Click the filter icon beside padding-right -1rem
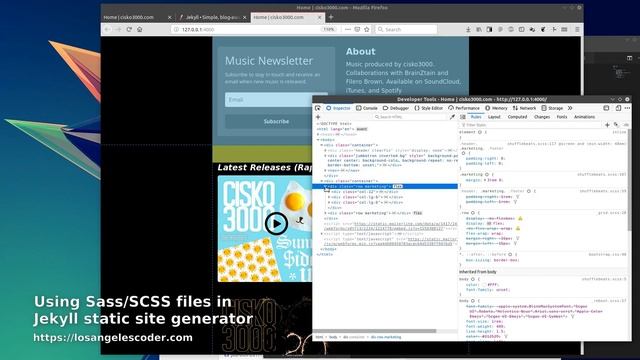This screenshot has height=360, width=640. tap(518, 197)
